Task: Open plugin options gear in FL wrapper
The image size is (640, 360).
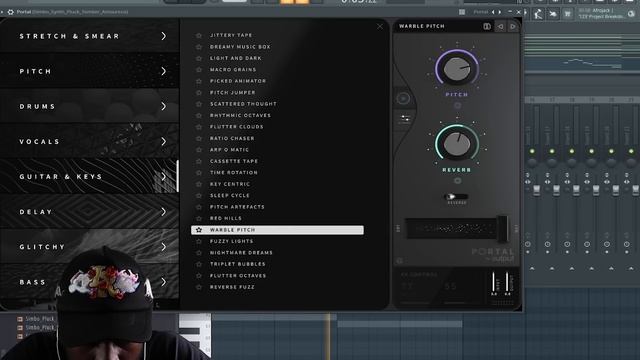Action: coord(11,12)
